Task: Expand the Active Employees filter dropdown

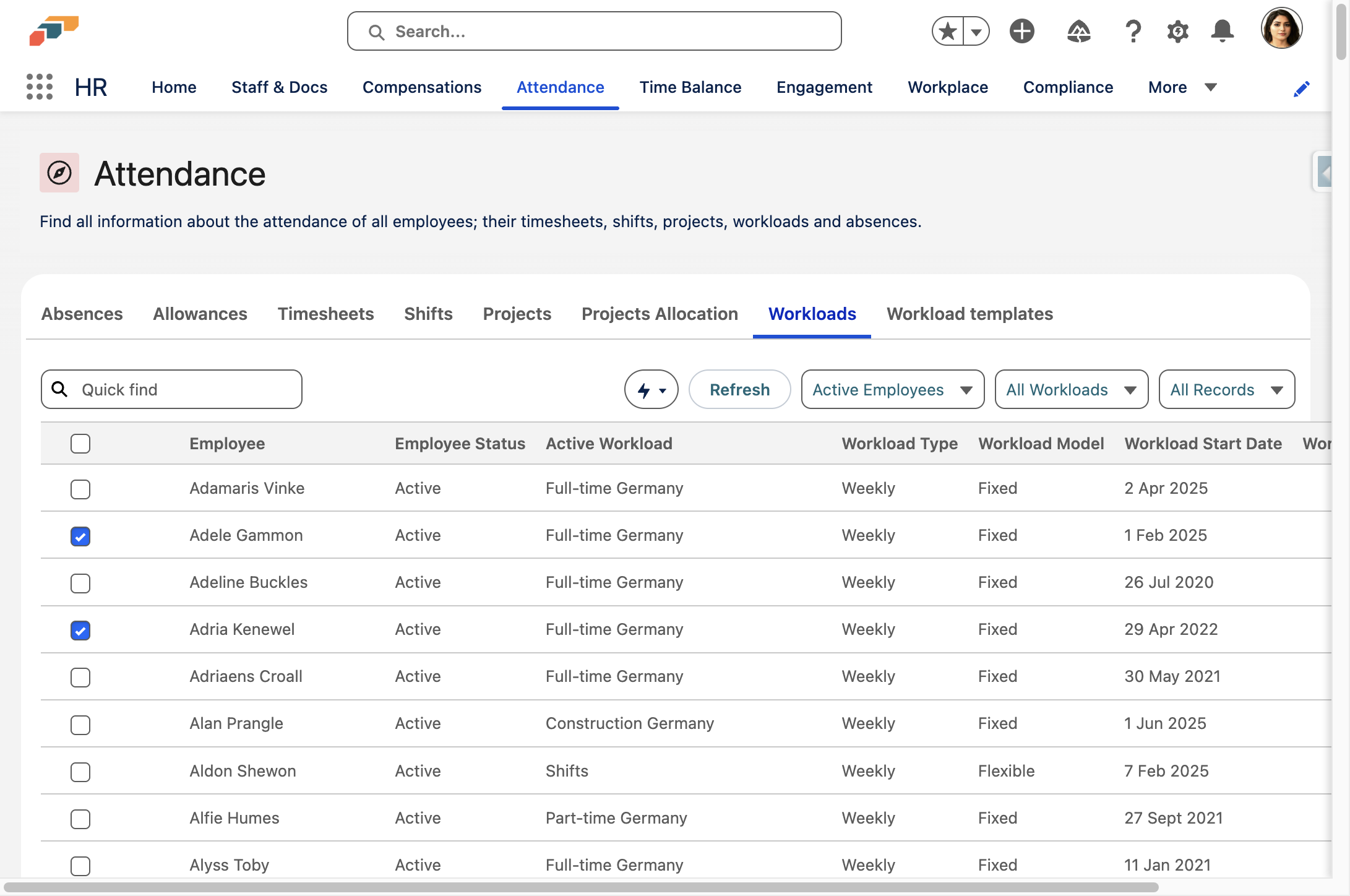Action: [x=892, y=390]
